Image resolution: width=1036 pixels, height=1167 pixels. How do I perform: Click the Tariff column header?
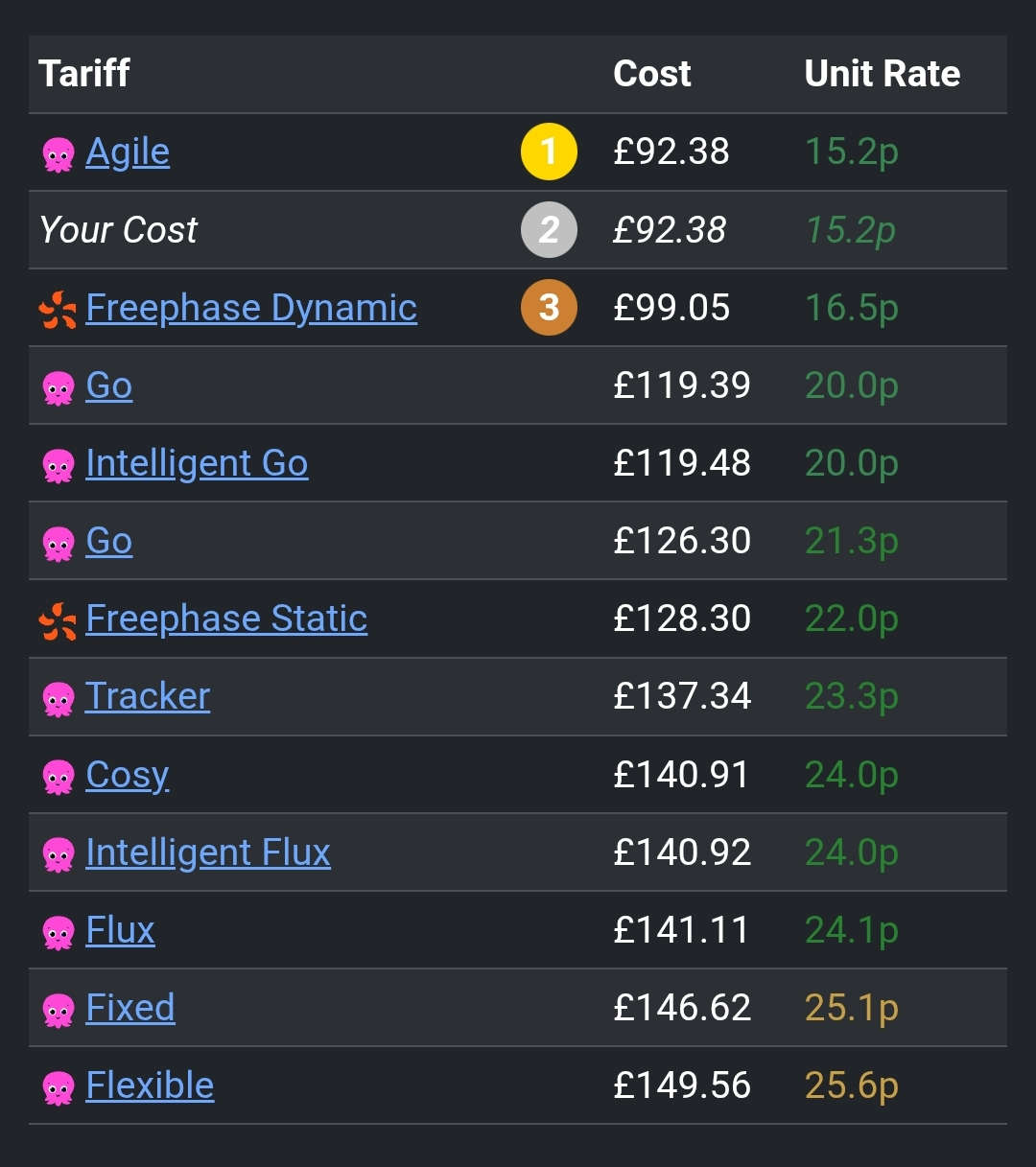(84, 74)
